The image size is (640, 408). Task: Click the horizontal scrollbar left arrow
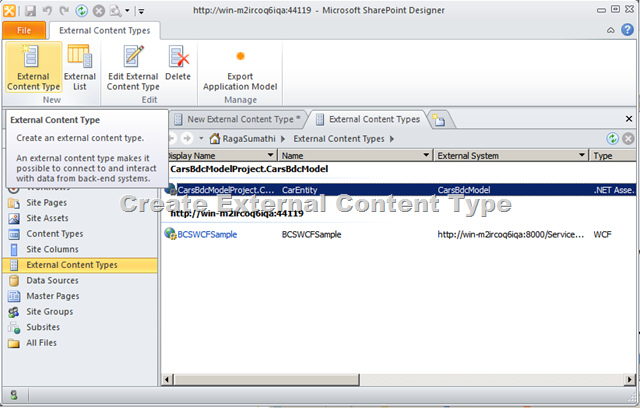[x=167, y=379]
